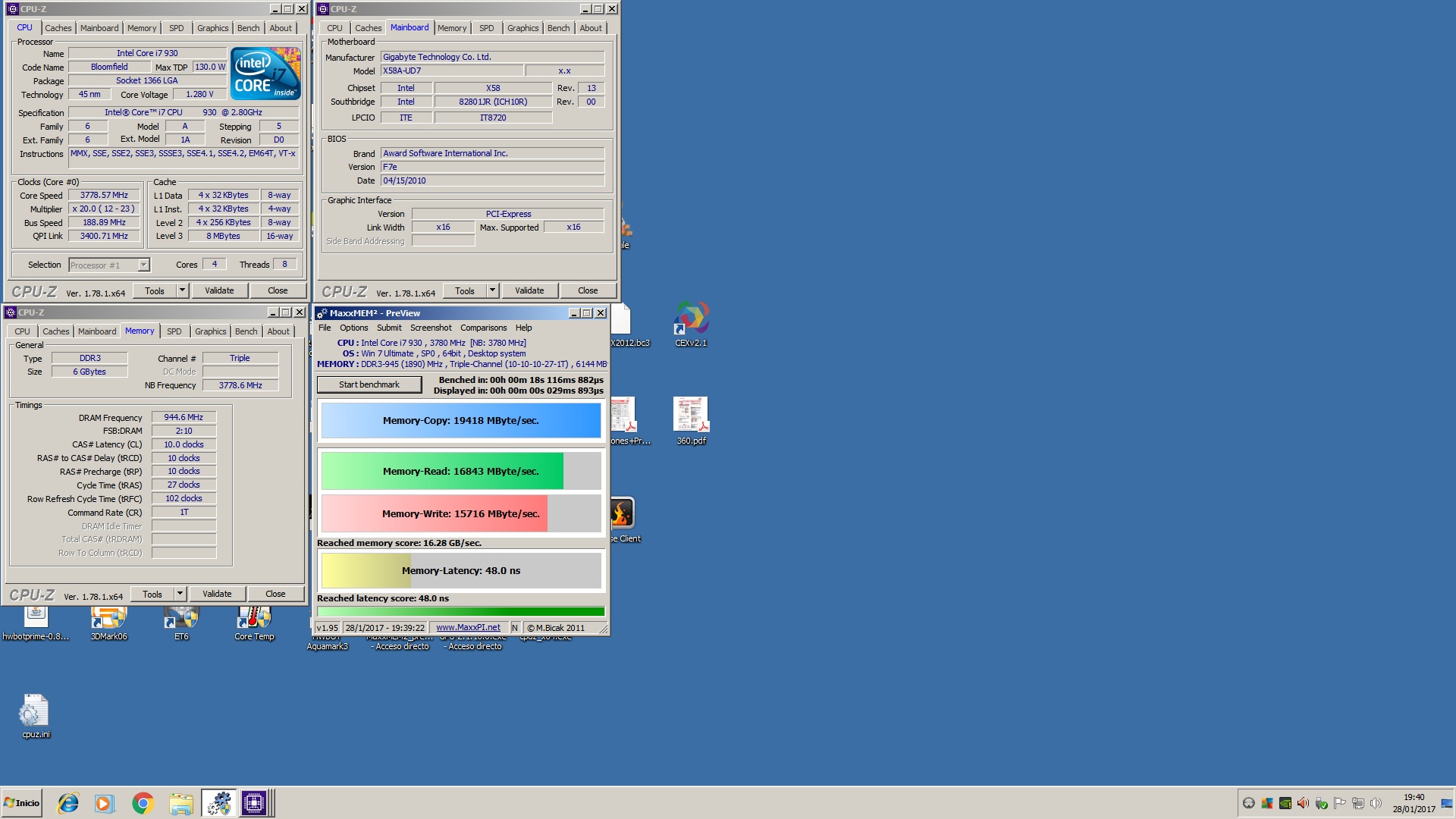Open the ET6 desktop shortcut
The image size is (1456, 819).
tap(181, 623)
